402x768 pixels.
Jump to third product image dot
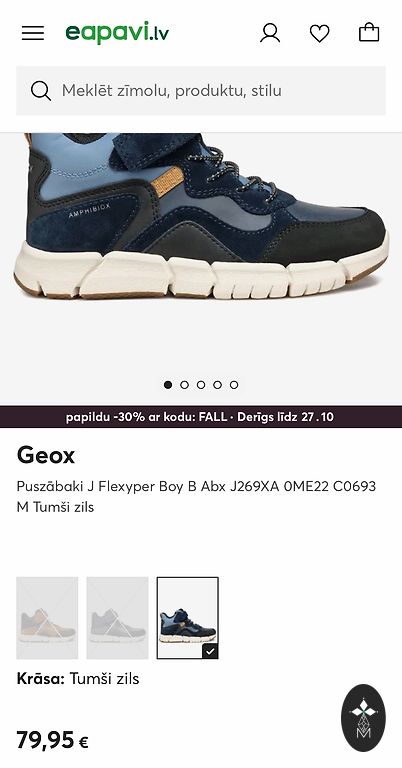[201, 385]
